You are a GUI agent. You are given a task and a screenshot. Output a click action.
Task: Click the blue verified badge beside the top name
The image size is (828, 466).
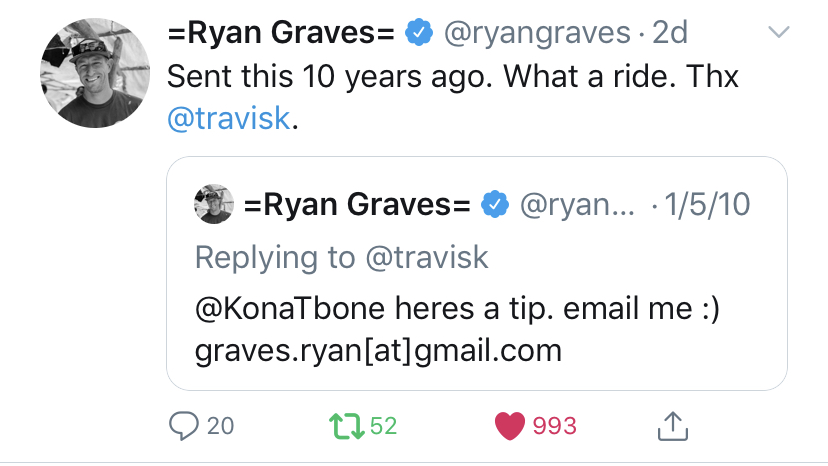(x=417, y=33)
